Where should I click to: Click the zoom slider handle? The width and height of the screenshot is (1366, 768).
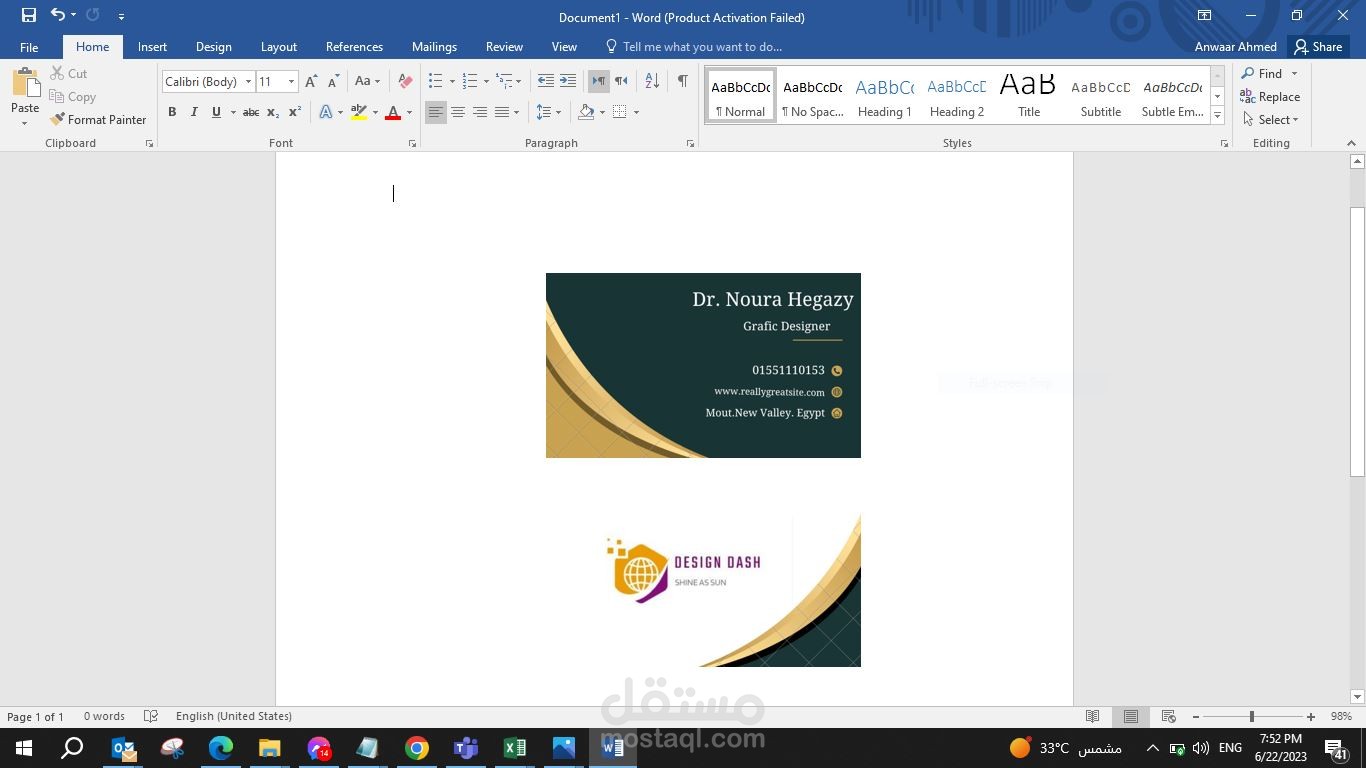click(x=1251, y=716)
